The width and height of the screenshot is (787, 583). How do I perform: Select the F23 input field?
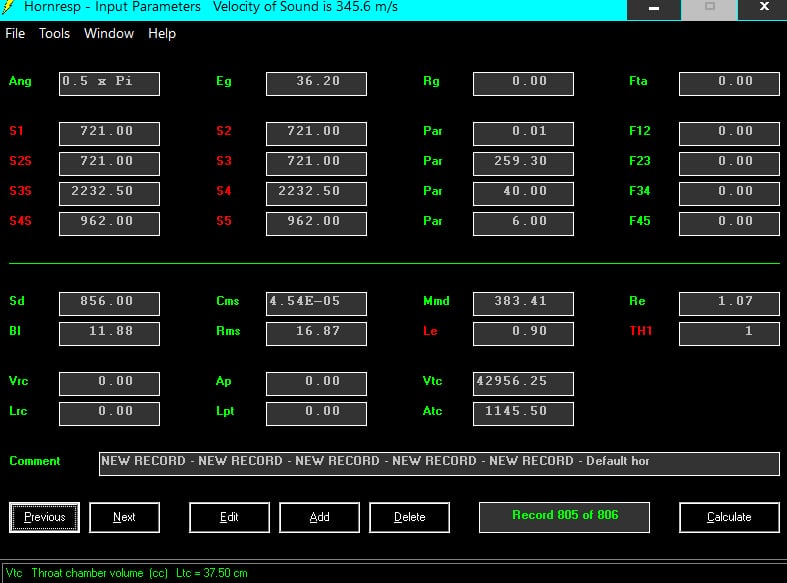pyautogui.click(x=729, y=164)
